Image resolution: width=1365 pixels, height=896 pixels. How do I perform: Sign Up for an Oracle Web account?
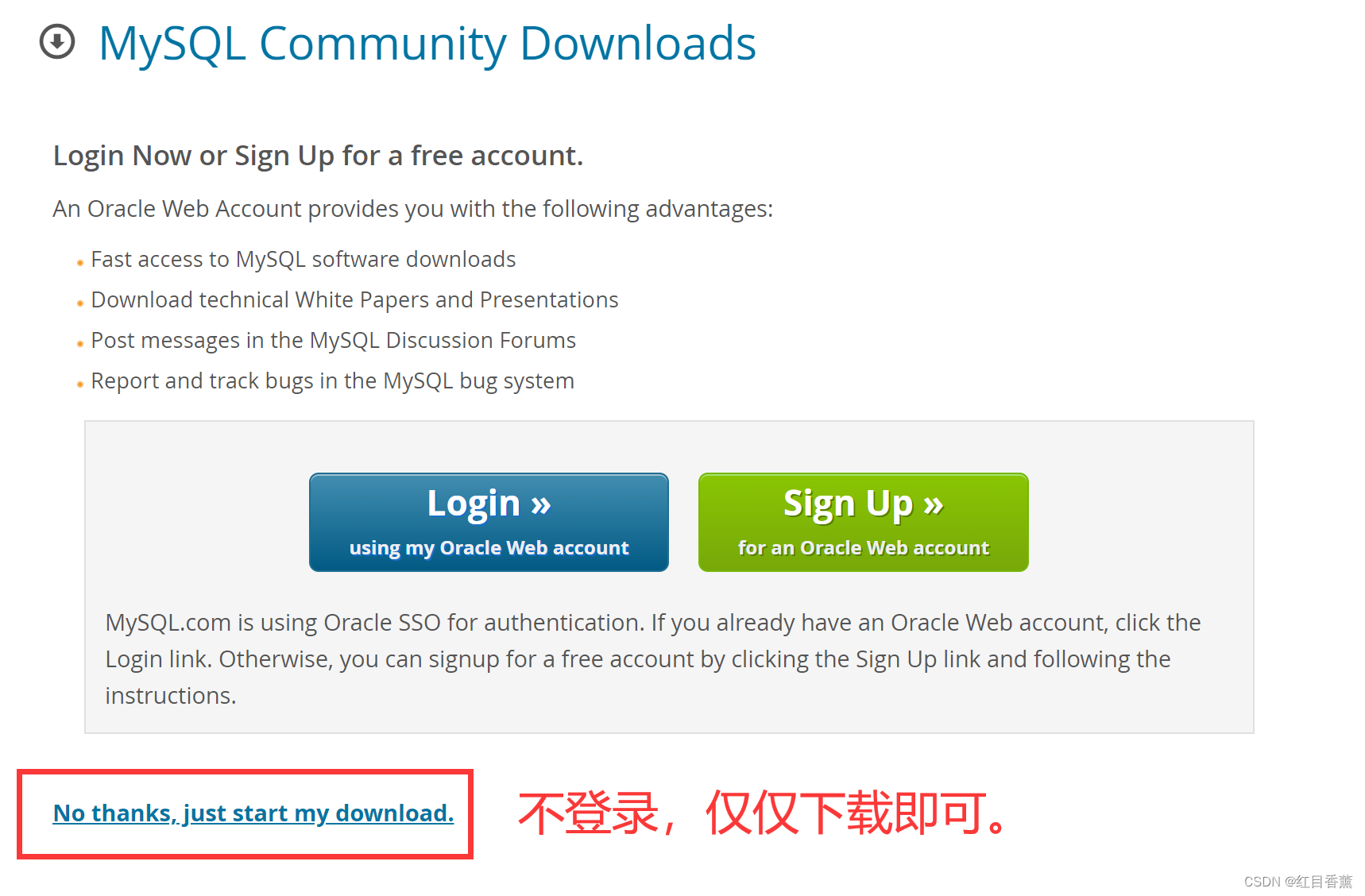[x=864, y=522]
